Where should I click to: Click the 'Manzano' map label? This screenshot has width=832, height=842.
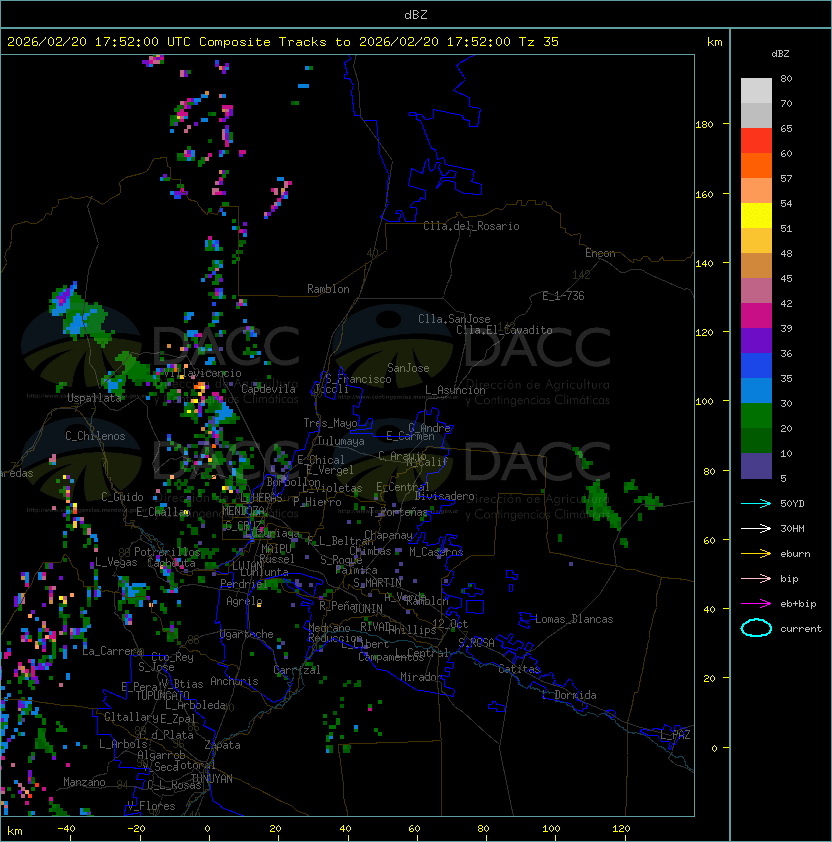click(x=84, y=782)
